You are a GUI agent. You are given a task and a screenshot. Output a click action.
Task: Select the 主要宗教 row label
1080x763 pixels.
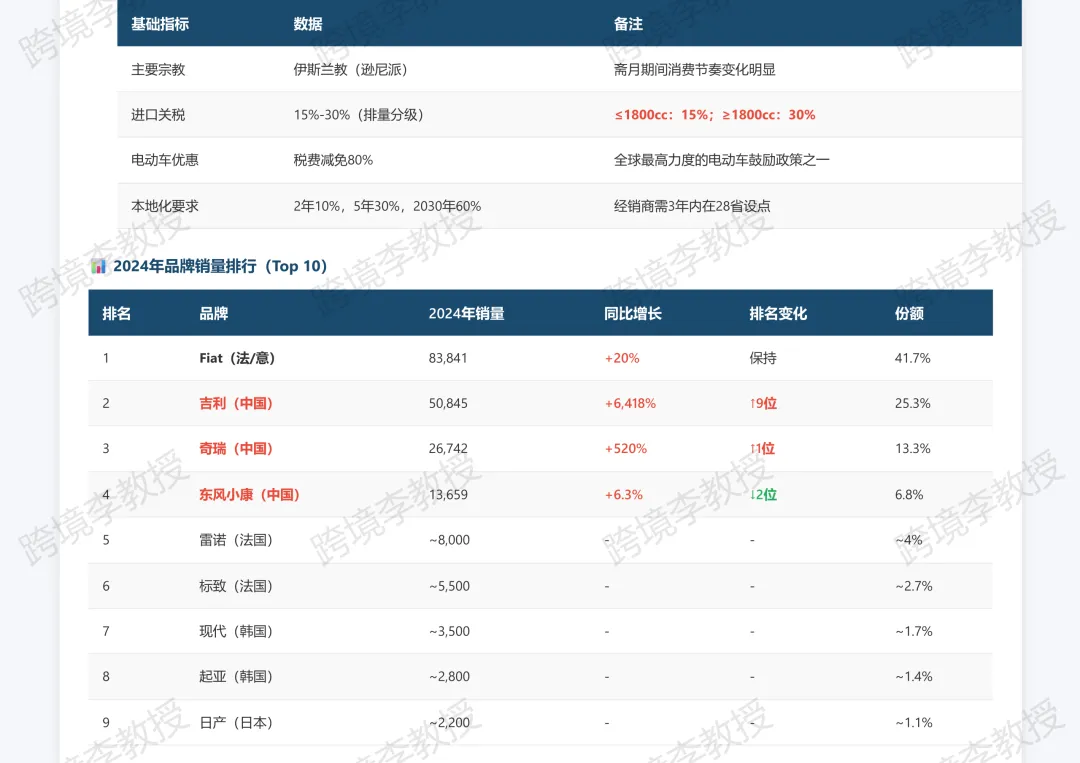coord(158,70)
